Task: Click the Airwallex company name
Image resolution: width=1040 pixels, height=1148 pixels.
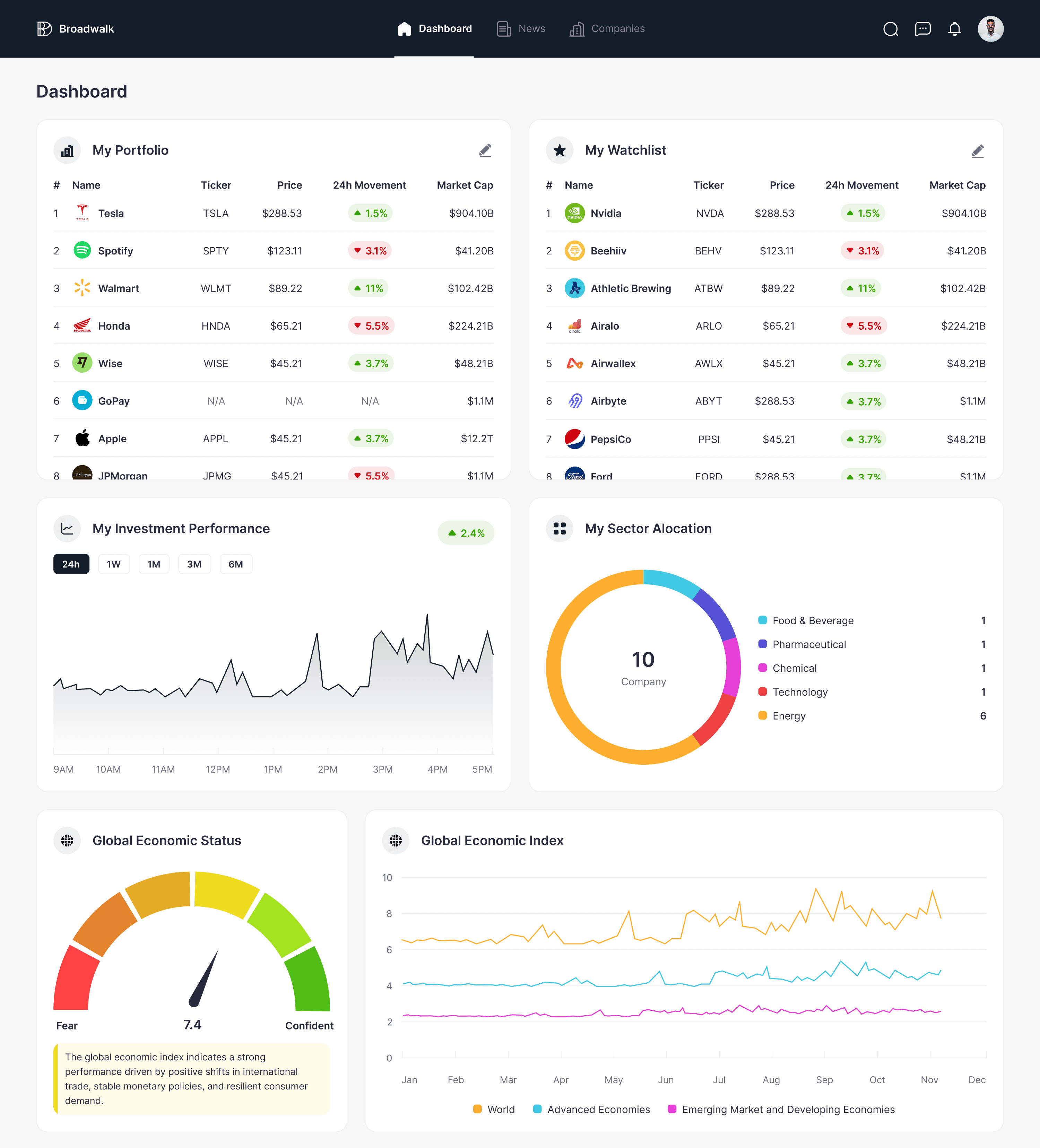Action: [613, 363]
